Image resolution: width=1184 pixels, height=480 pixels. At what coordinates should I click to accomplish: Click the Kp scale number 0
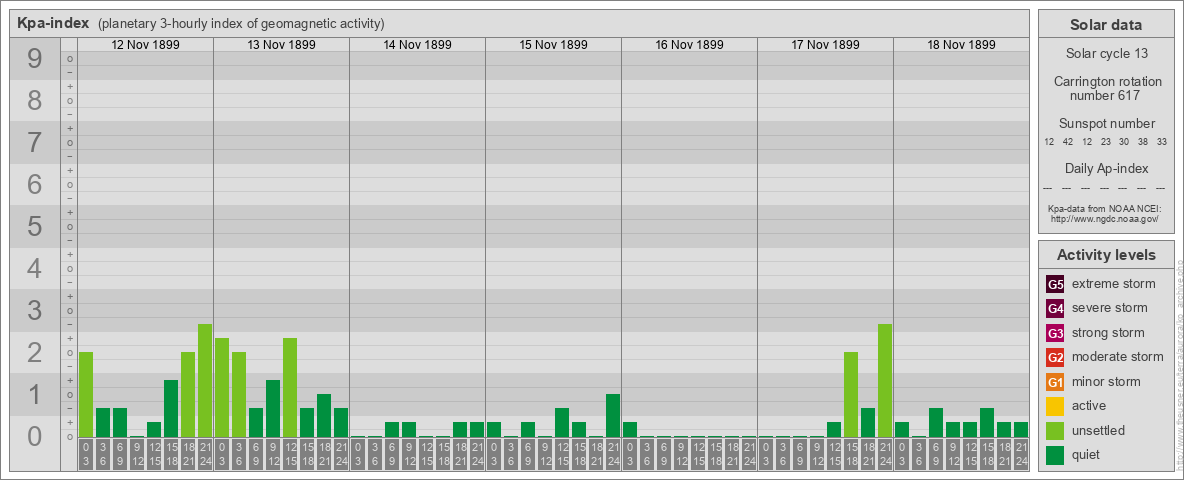pos(35,436)
